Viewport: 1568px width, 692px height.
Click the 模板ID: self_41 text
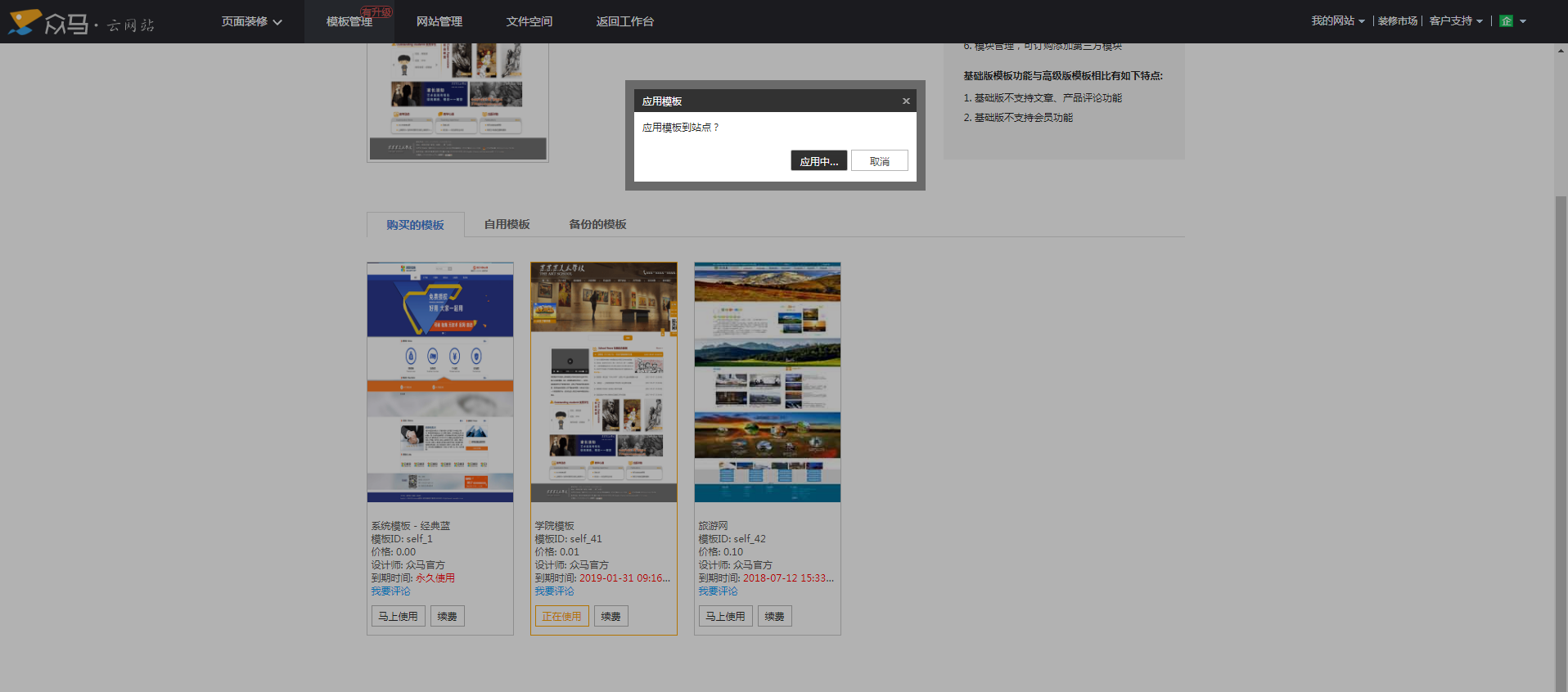pyautogui.click(x=568, y=539)
